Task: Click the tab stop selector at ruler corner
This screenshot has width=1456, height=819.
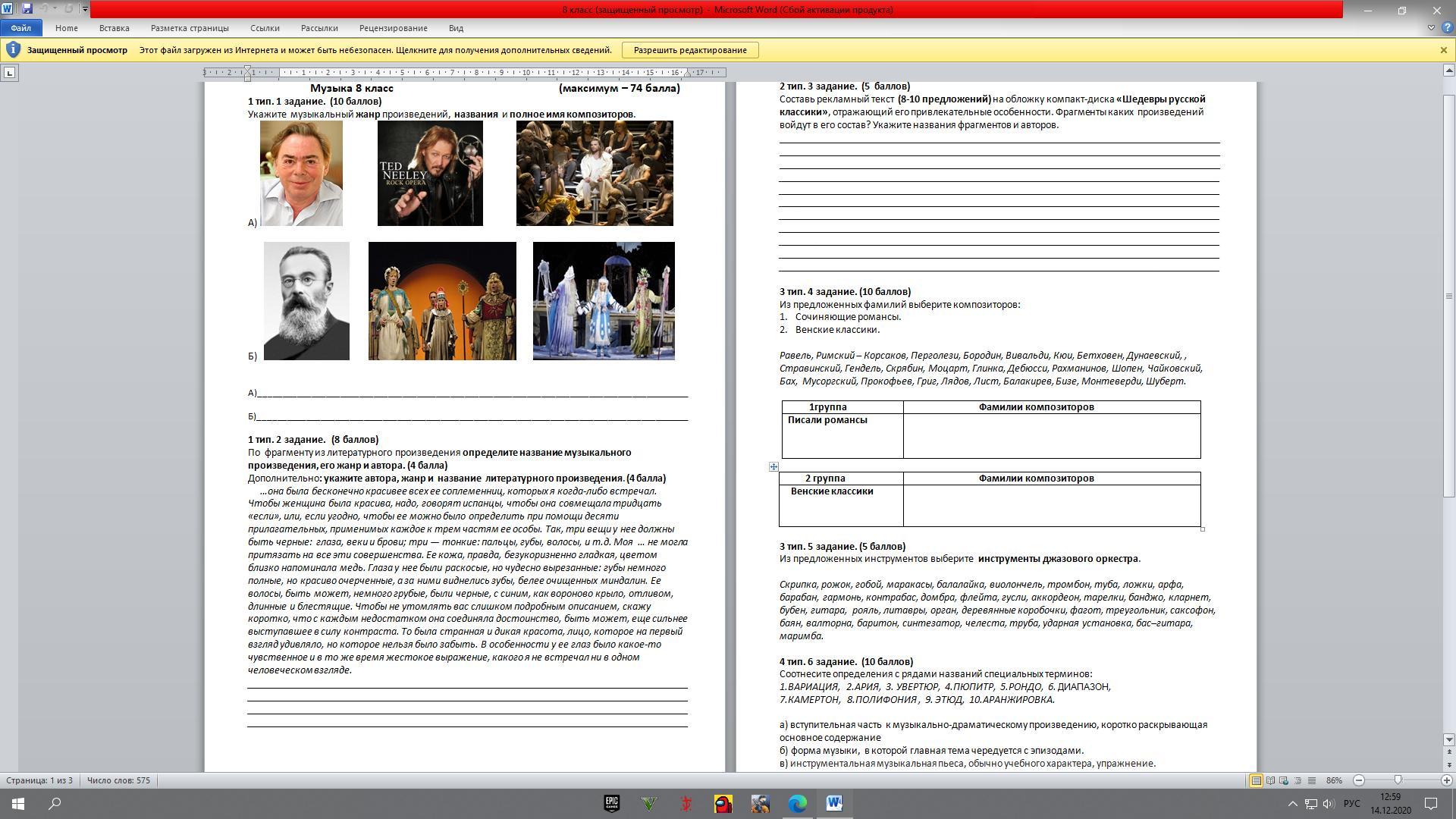Action: click(9, 73)
